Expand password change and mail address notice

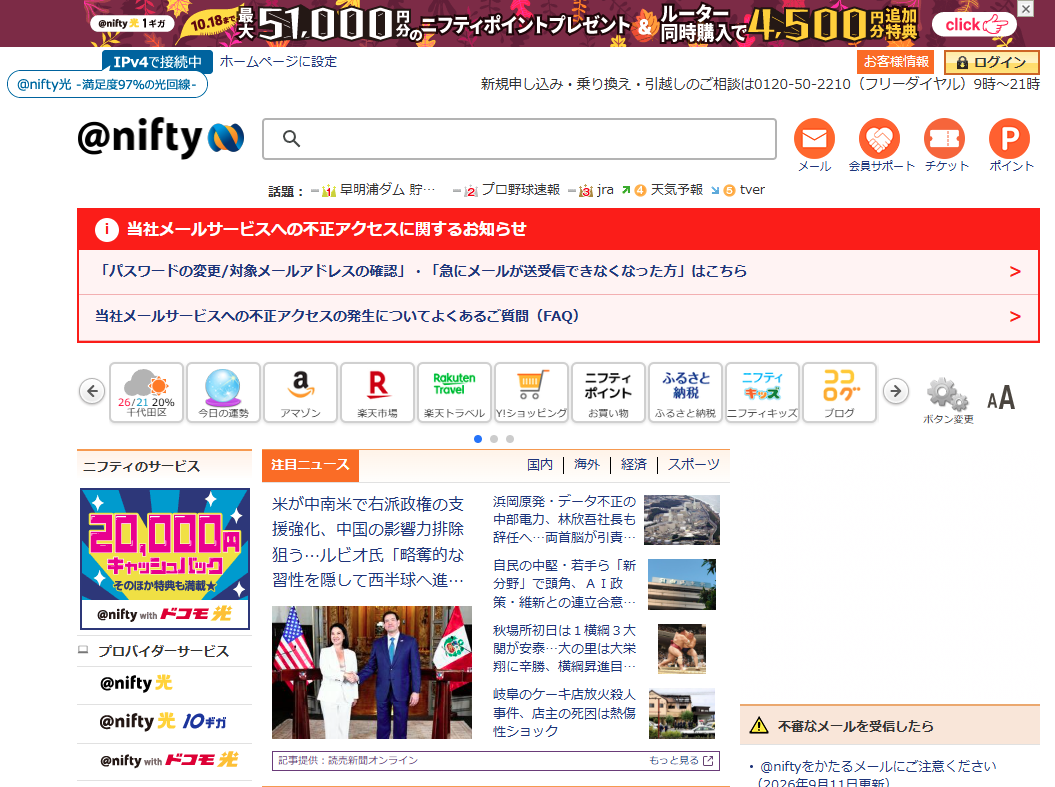coord(558,271)
